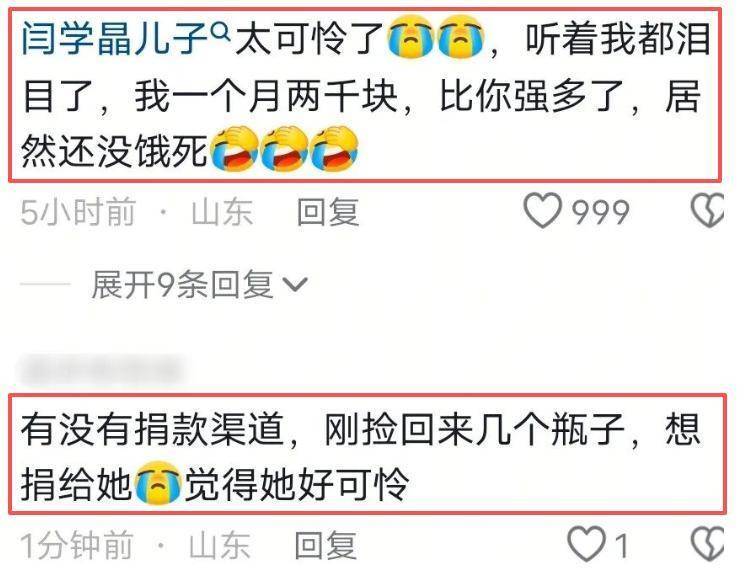Tap the three laughing-crying emojis after 饿死

[285, 149]
